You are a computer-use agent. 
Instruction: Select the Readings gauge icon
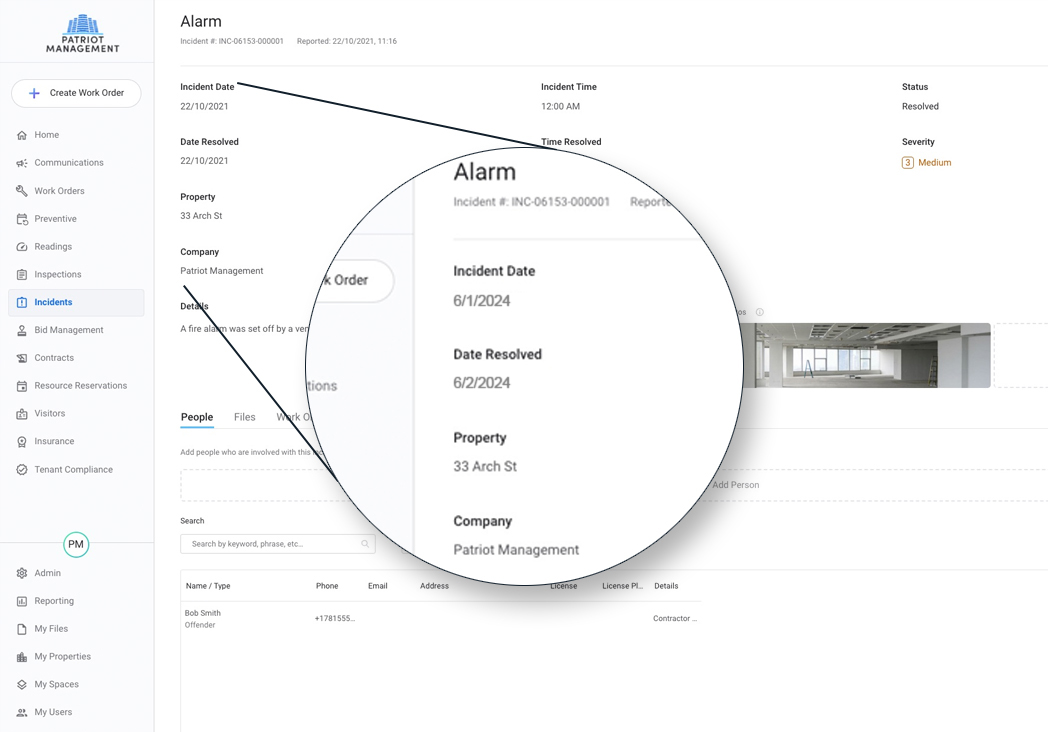(22, 247)
